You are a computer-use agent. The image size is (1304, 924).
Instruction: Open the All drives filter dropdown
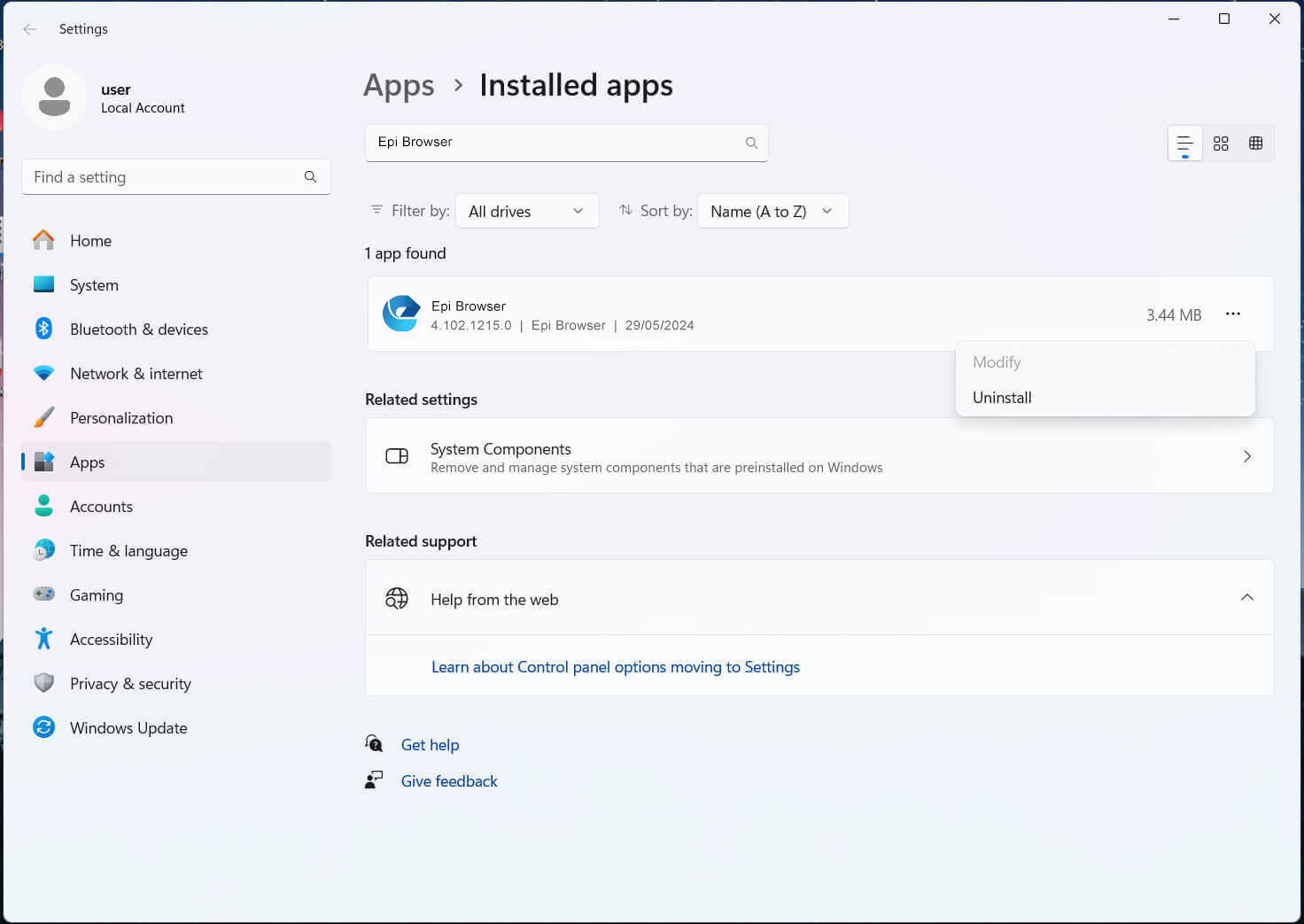527,211
